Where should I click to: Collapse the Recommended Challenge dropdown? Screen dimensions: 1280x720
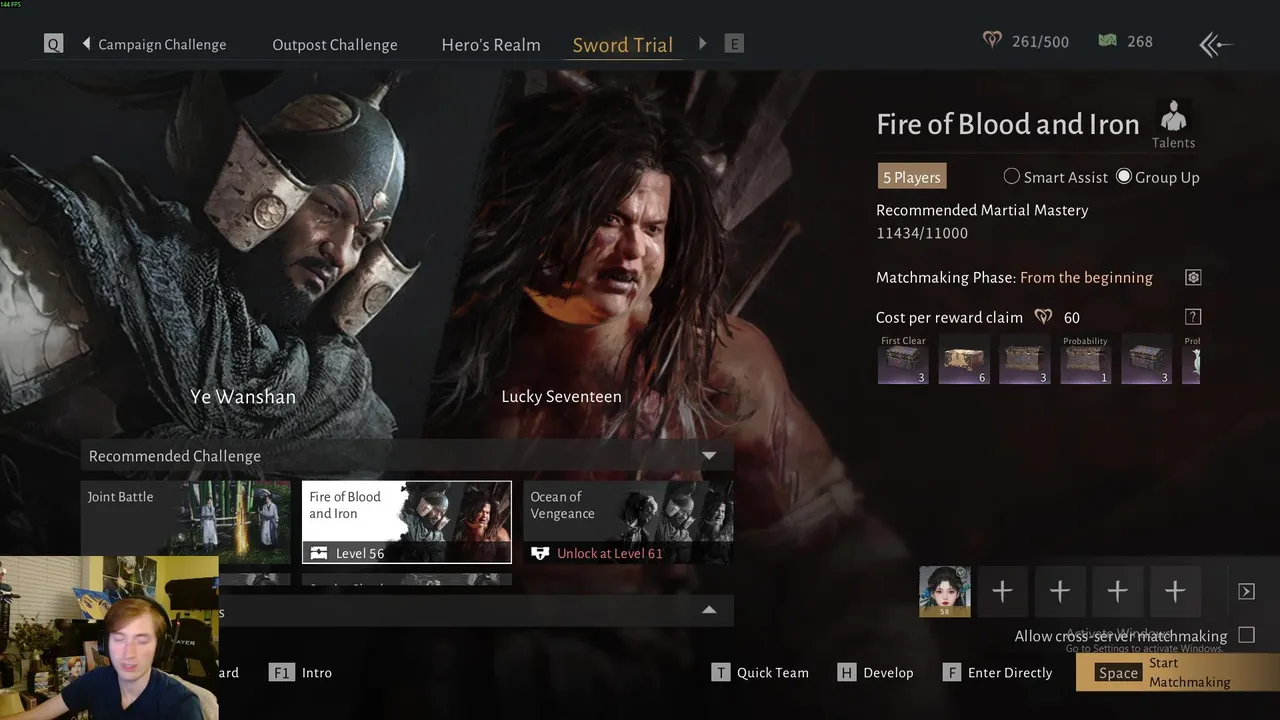coord(709,456)
